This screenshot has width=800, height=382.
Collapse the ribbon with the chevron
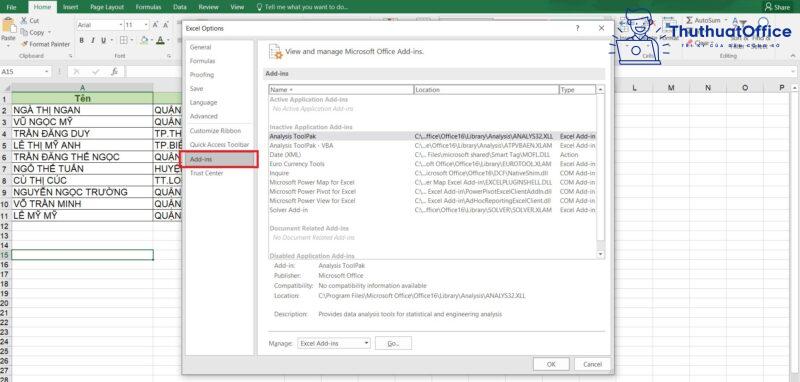click(794, 56)
